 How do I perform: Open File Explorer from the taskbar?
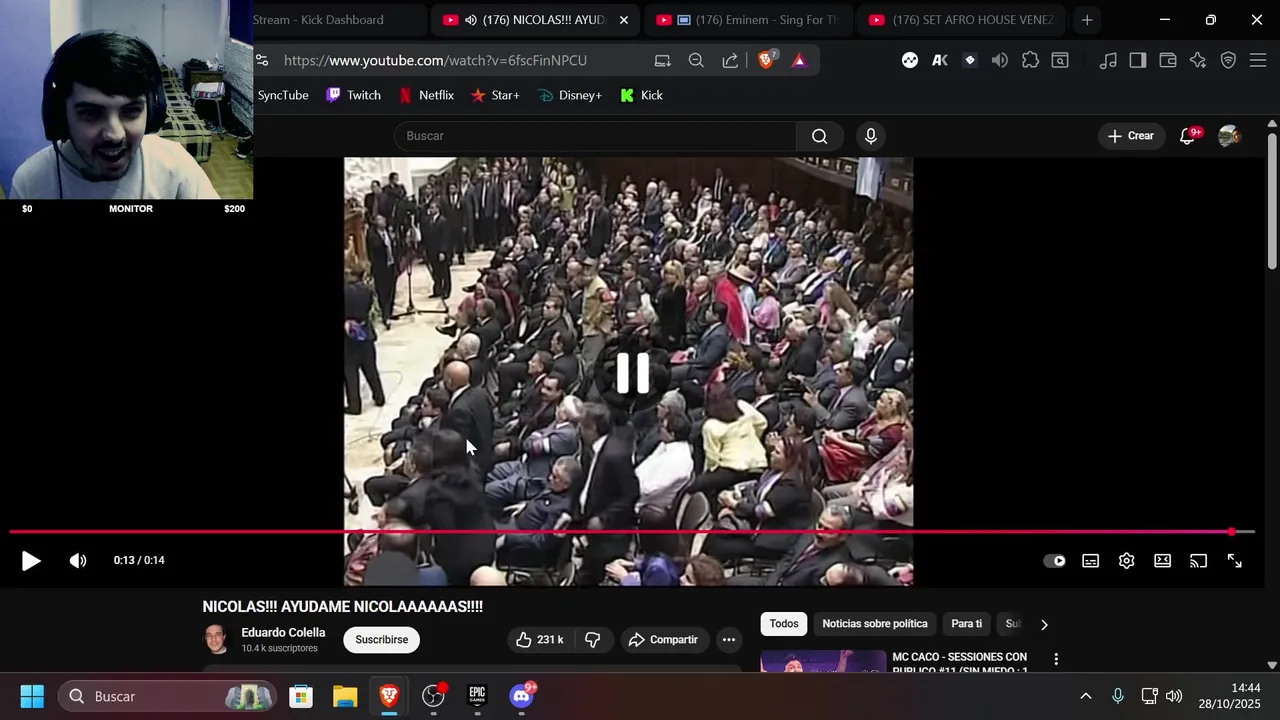(345, 696)
